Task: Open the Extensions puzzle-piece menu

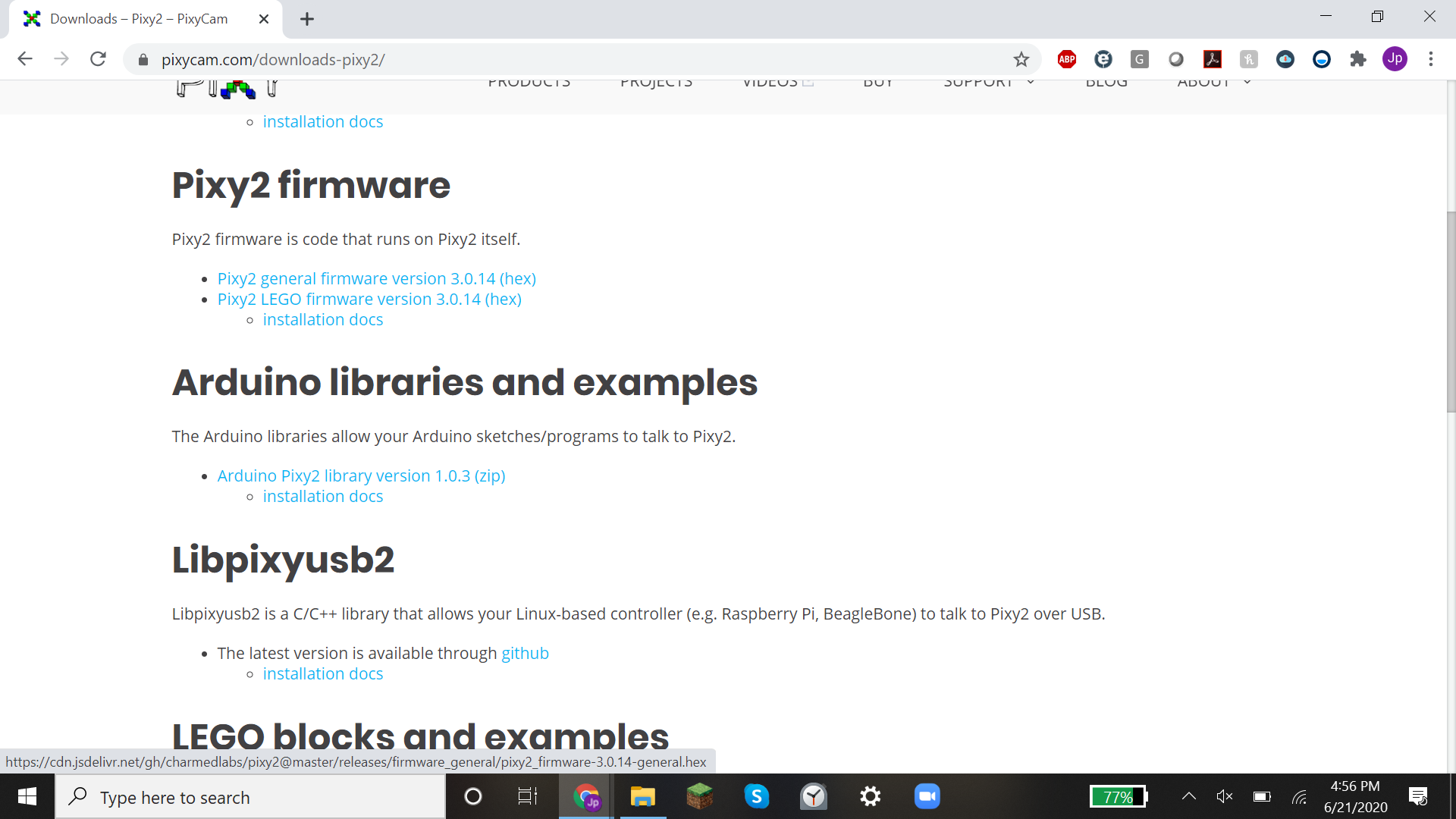Action: point(1358,58)
